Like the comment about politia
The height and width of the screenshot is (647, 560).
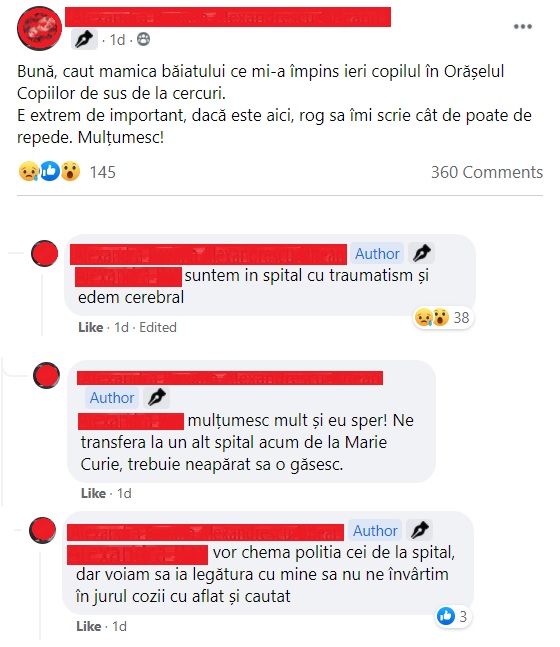pyautogui.click(x=89, y=626)
